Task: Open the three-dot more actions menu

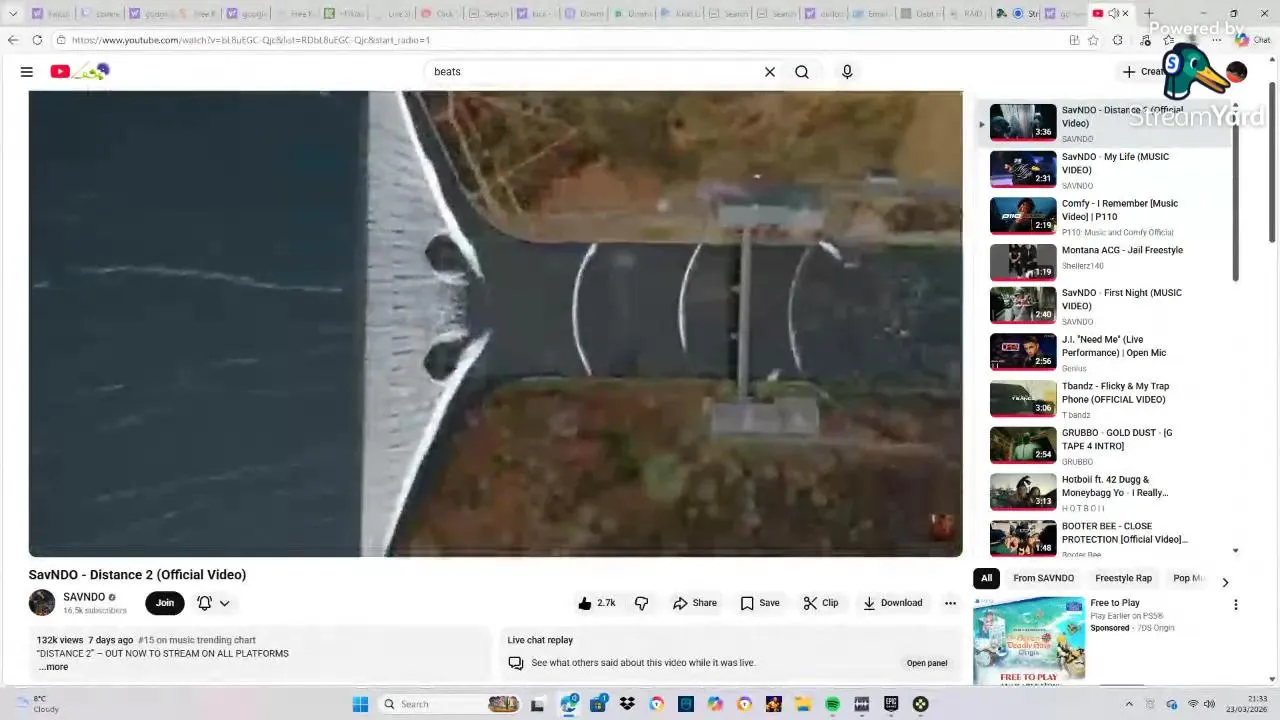Action: point(950,603)
